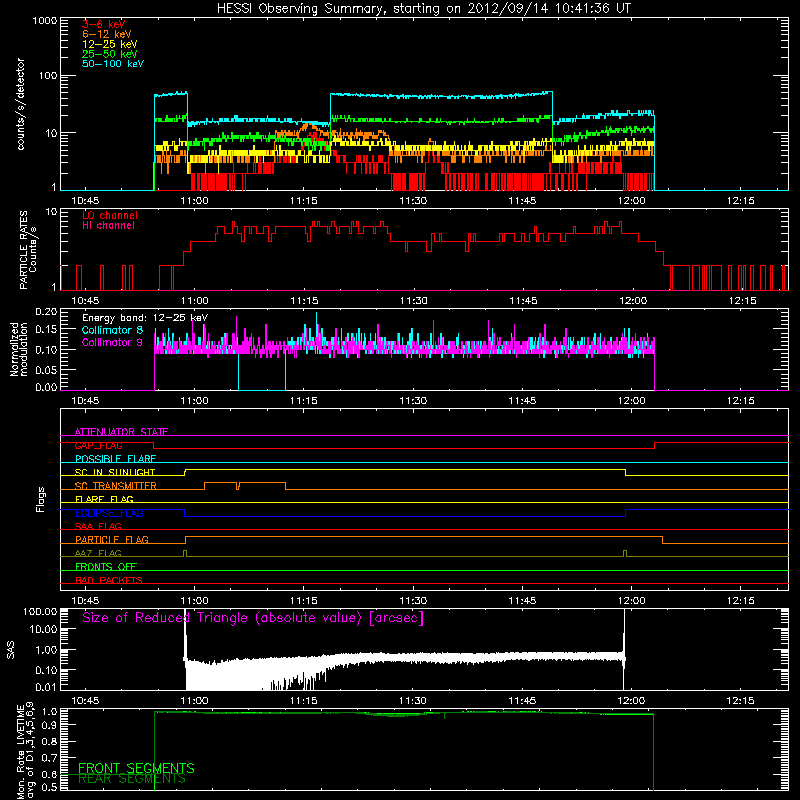Click the "SAA_FLAG" flag label

pyautogui.click(x=98, y=527)
